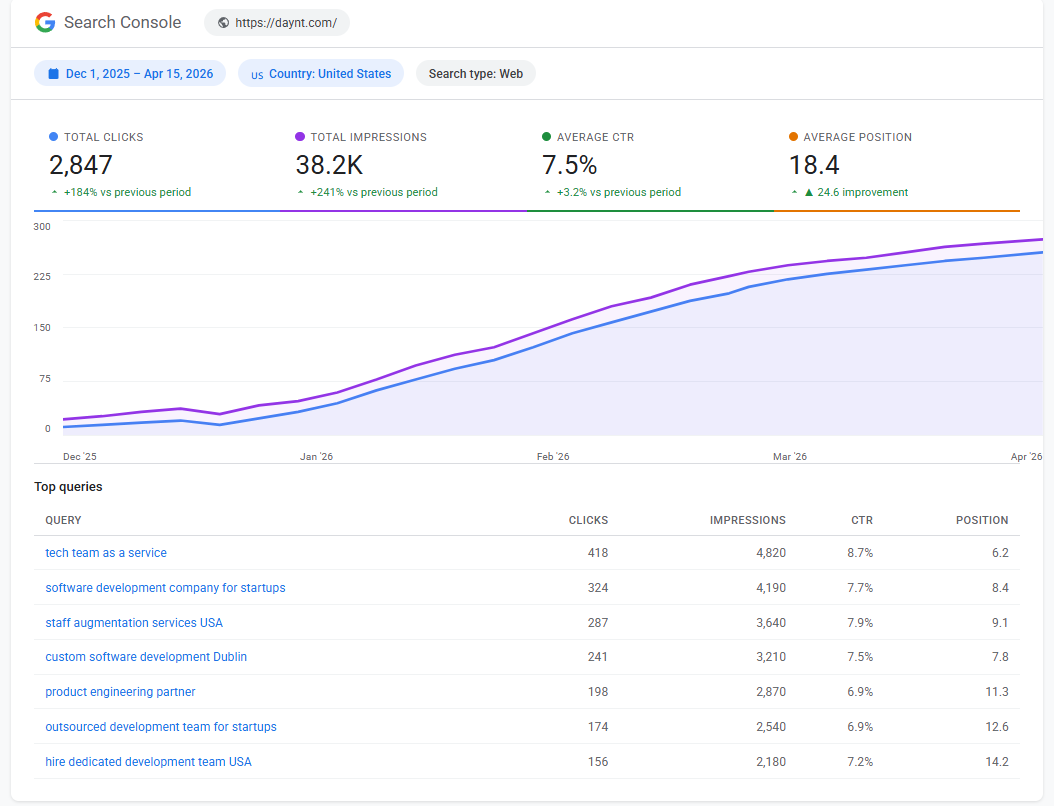The width and height of the screenshot is (1054, 806).
Task: Sort table by the Clicks column header
Action: pyautogui.click(x=588, y=520)
